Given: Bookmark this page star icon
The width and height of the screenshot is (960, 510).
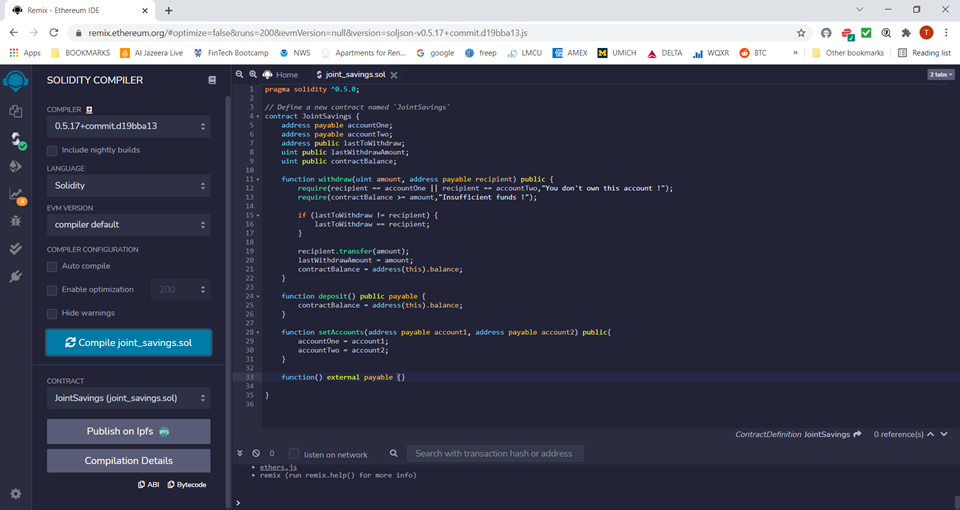Looking at the screenshot, I should click(801, 33).
